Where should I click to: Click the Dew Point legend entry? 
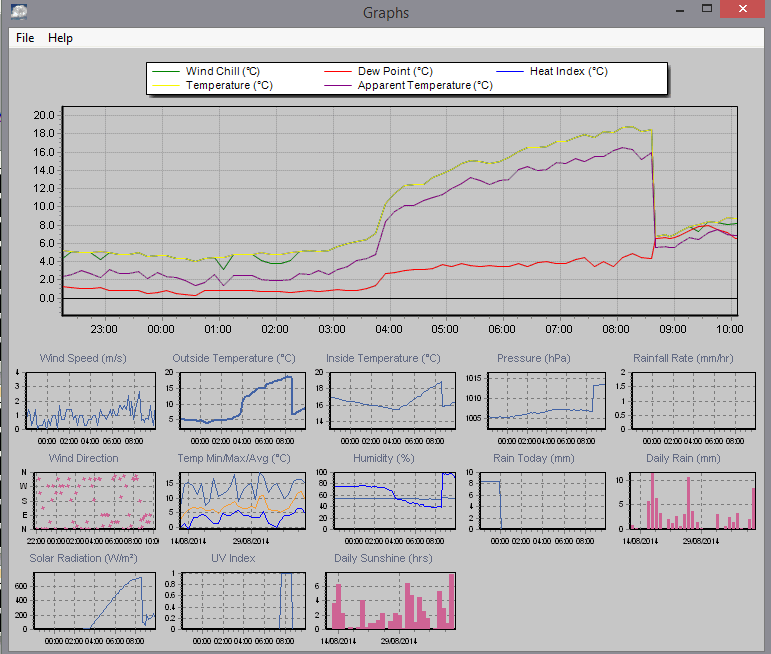click(395, 71)
